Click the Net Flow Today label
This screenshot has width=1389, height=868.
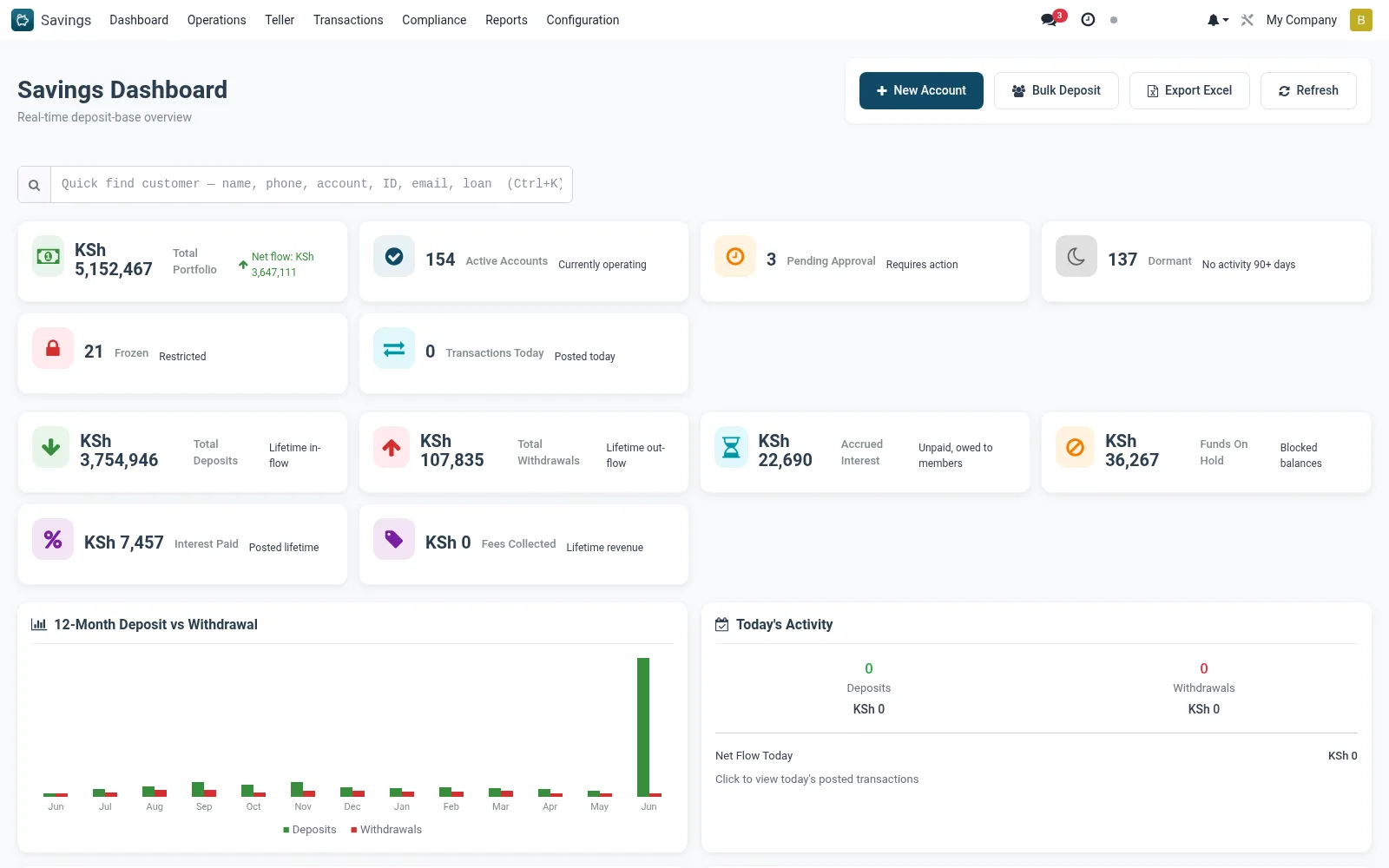(x=754, y=756)
